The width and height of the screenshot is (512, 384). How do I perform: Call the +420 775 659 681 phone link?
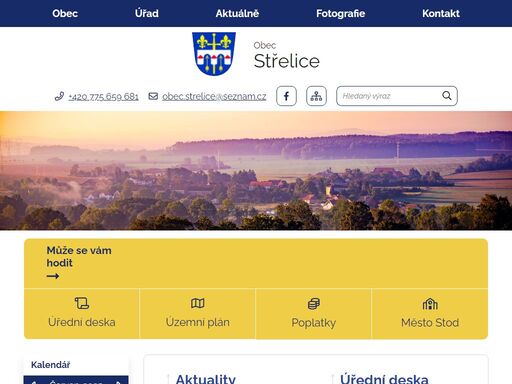pos(103,96)
